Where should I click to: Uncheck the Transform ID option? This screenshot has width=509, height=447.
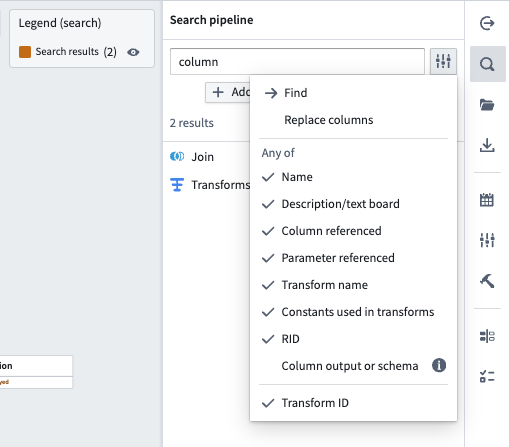(x=353, y=403)
